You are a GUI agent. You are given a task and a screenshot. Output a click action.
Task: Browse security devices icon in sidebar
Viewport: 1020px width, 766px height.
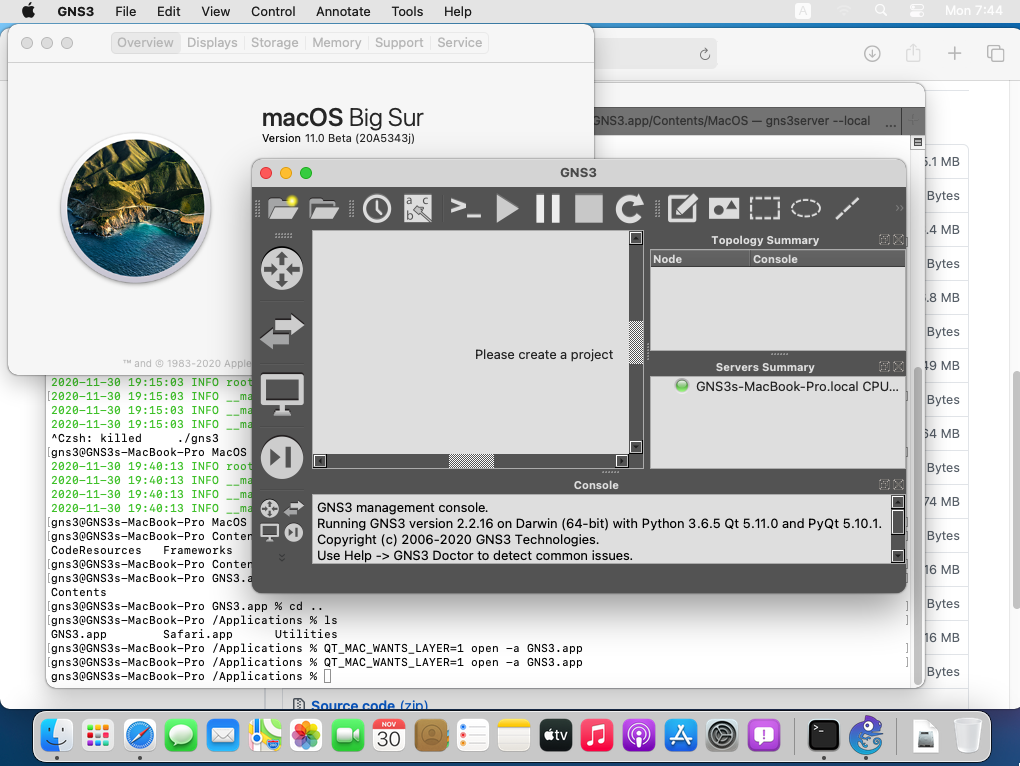pyautogui.click(x=282, y=456)
